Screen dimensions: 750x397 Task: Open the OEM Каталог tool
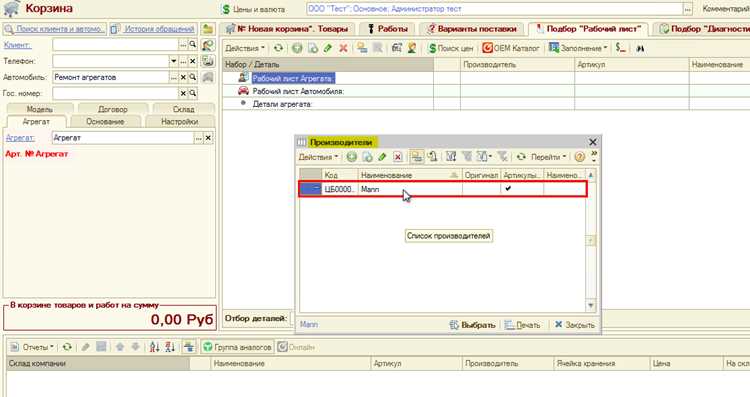[511, 48]
